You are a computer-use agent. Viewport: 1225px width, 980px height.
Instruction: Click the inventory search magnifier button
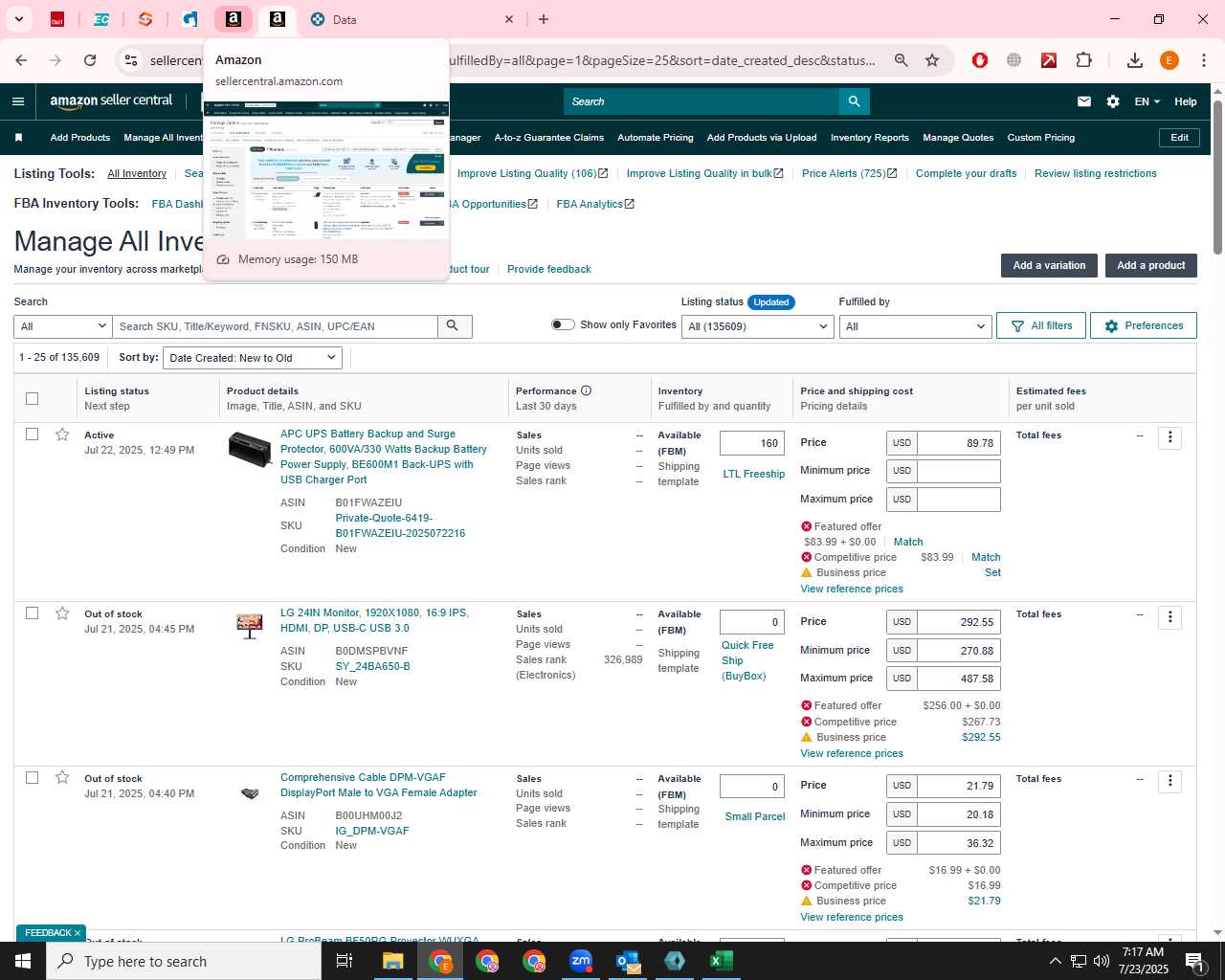453,326
